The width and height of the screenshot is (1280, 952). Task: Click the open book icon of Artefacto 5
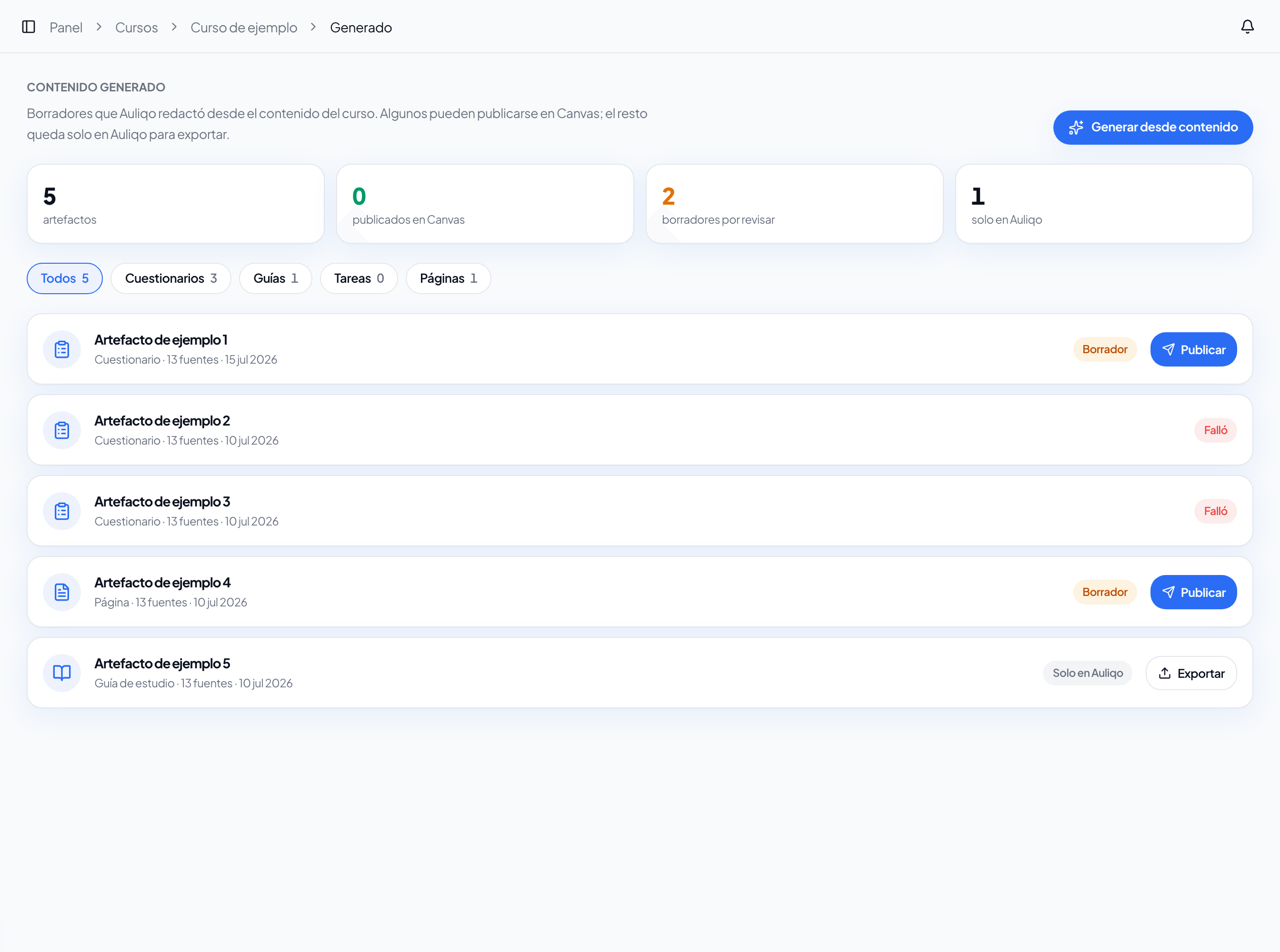point(62,673)
